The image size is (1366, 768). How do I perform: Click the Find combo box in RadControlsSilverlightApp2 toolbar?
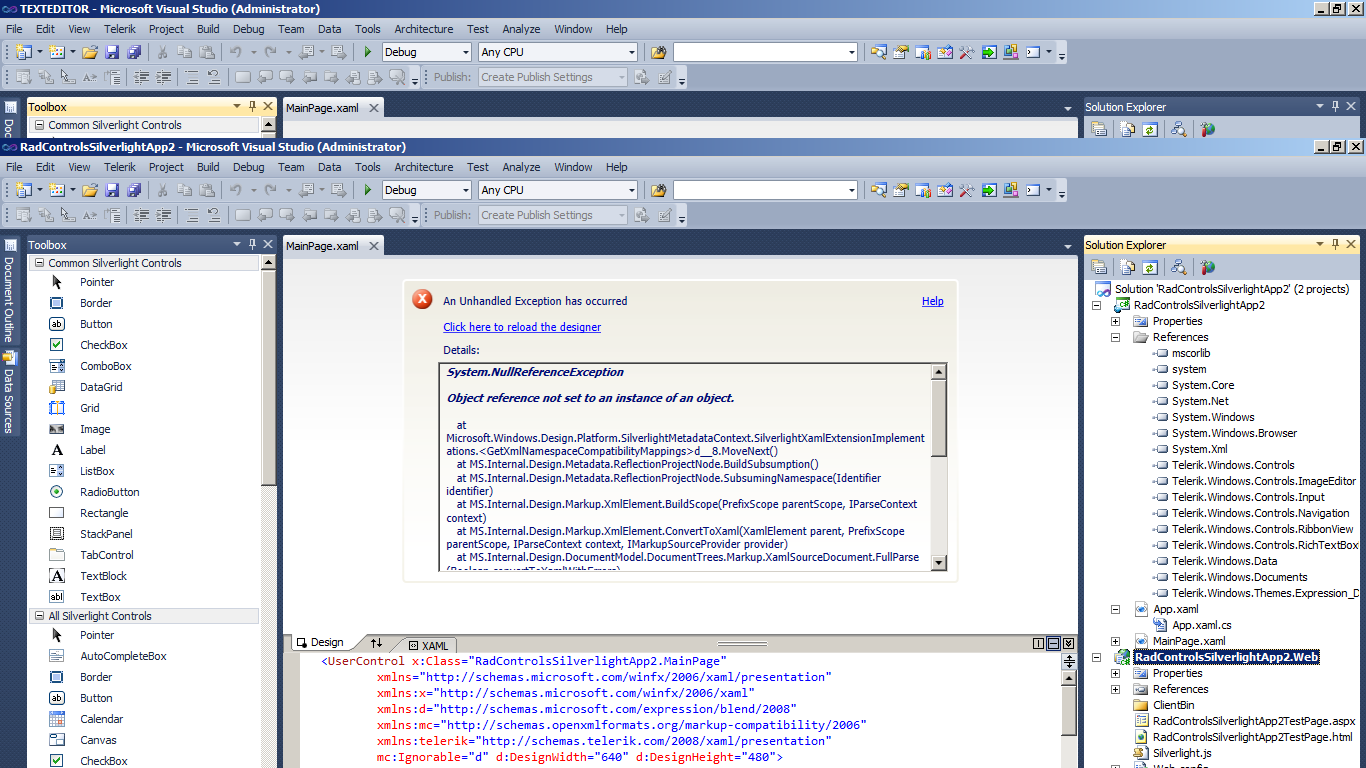click(x=766, y=190)
